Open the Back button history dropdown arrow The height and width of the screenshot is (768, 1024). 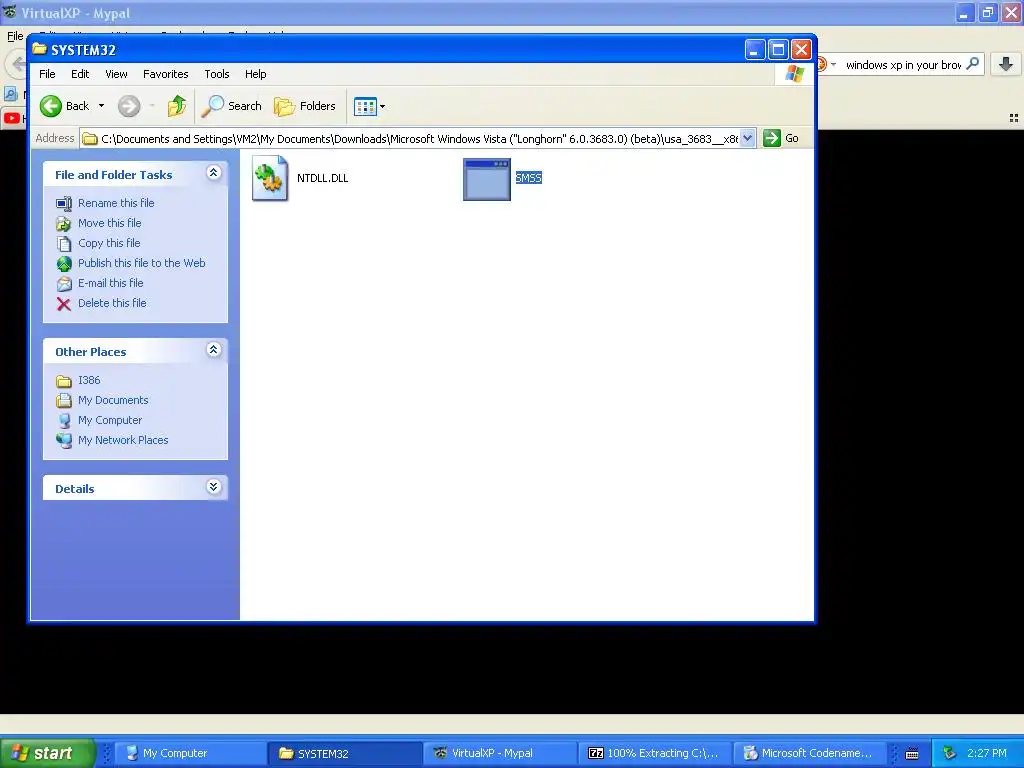coord(101,106)
